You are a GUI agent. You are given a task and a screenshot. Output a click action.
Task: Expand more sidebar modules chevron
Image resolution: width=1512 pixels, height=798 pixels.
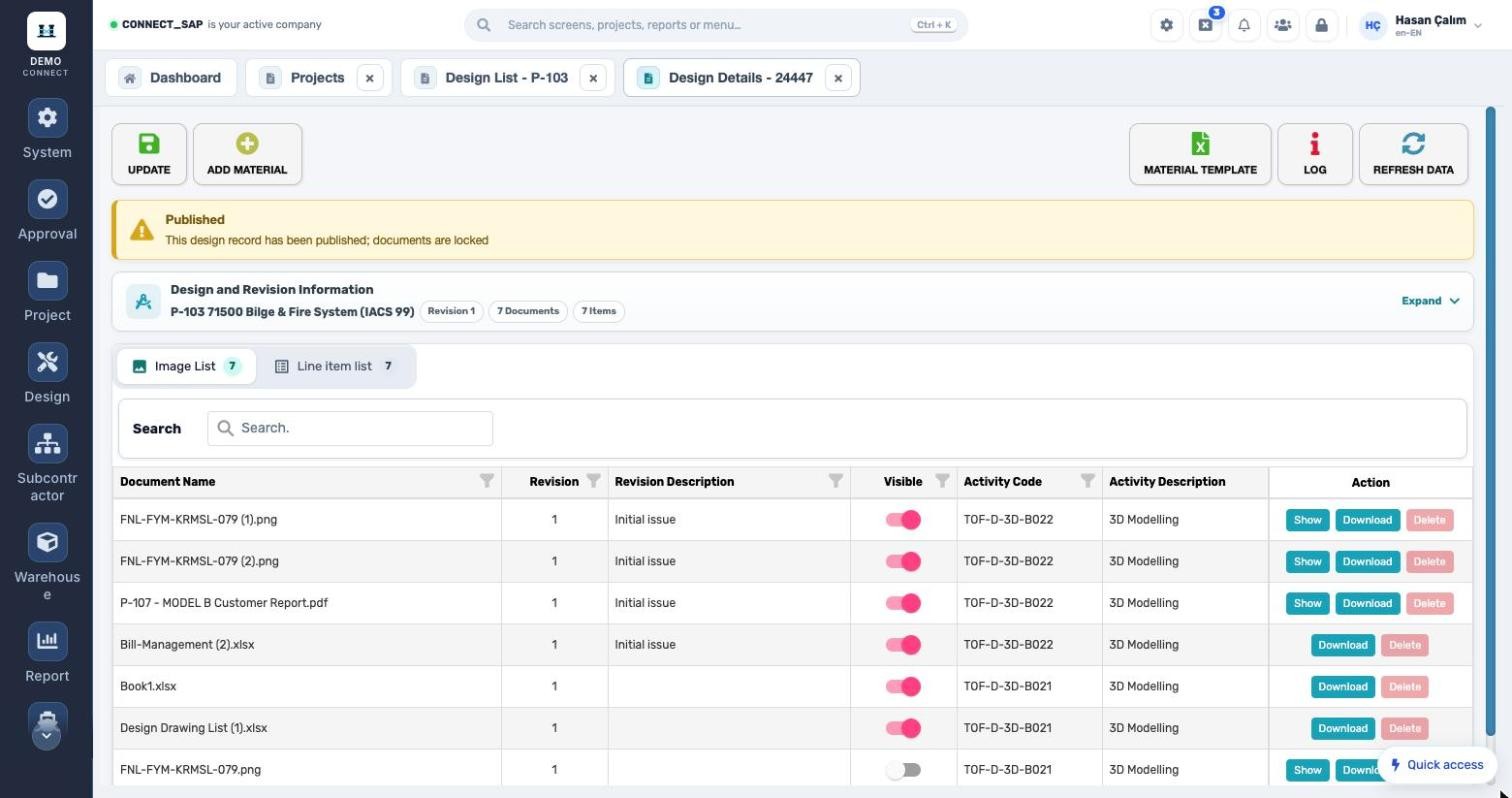pos(47,735)
